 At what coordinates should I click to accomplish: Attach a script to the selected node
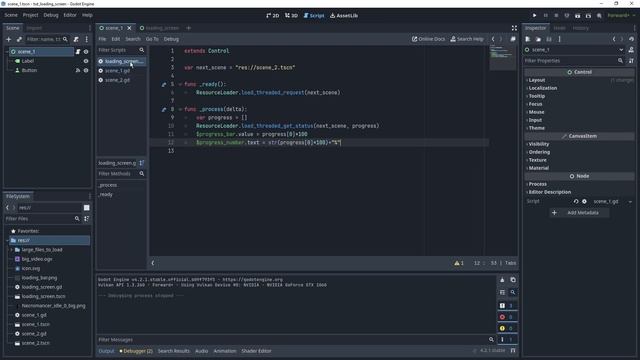point(76,39)
